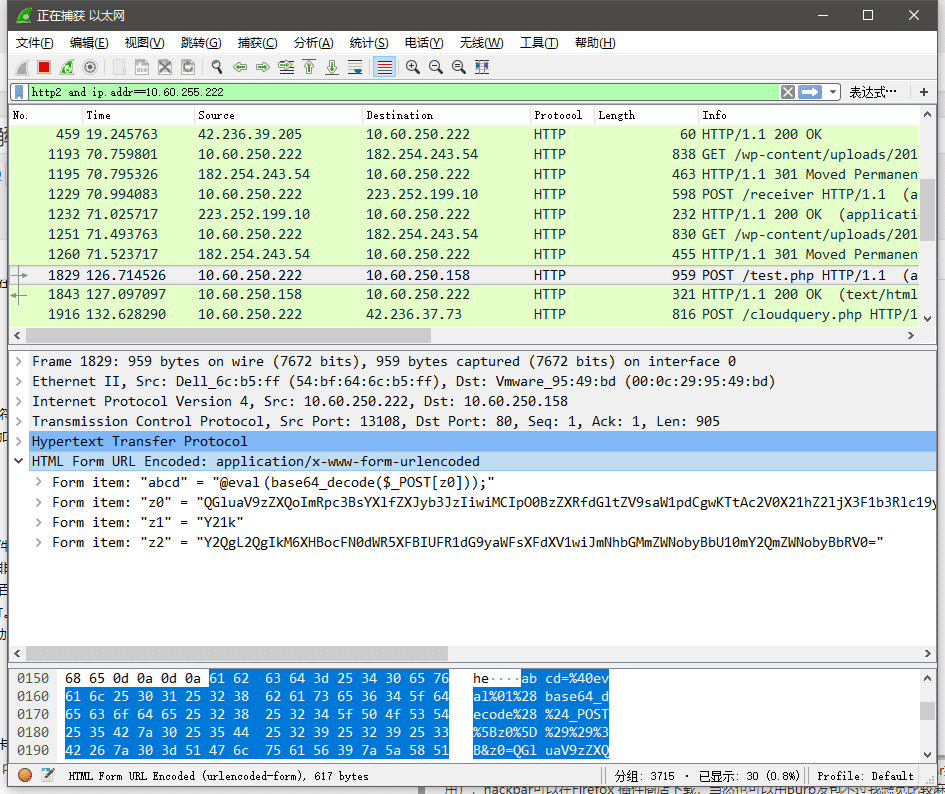
Task: Open the 编辑(E) menu
Action: [89, 43]
